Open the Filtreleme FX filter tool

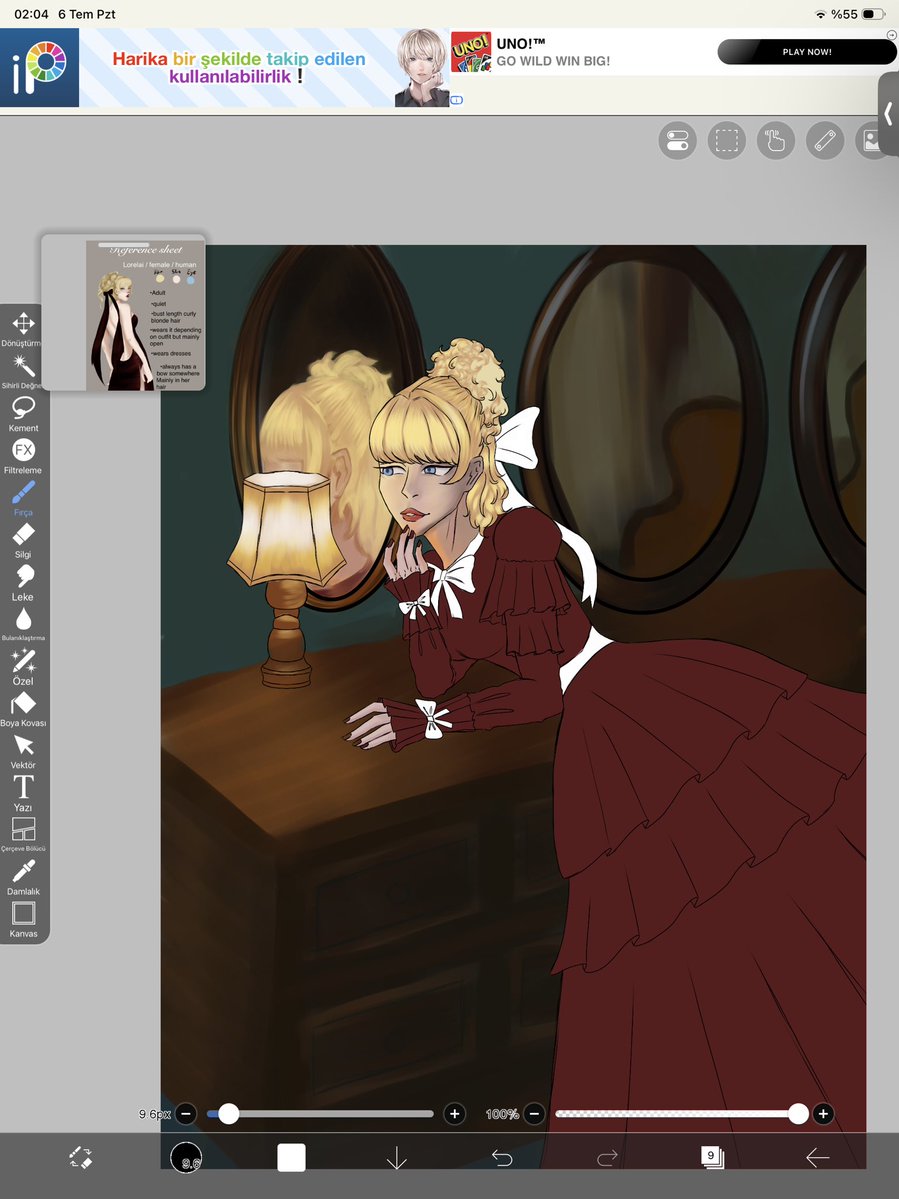click(x=23, y=457)
